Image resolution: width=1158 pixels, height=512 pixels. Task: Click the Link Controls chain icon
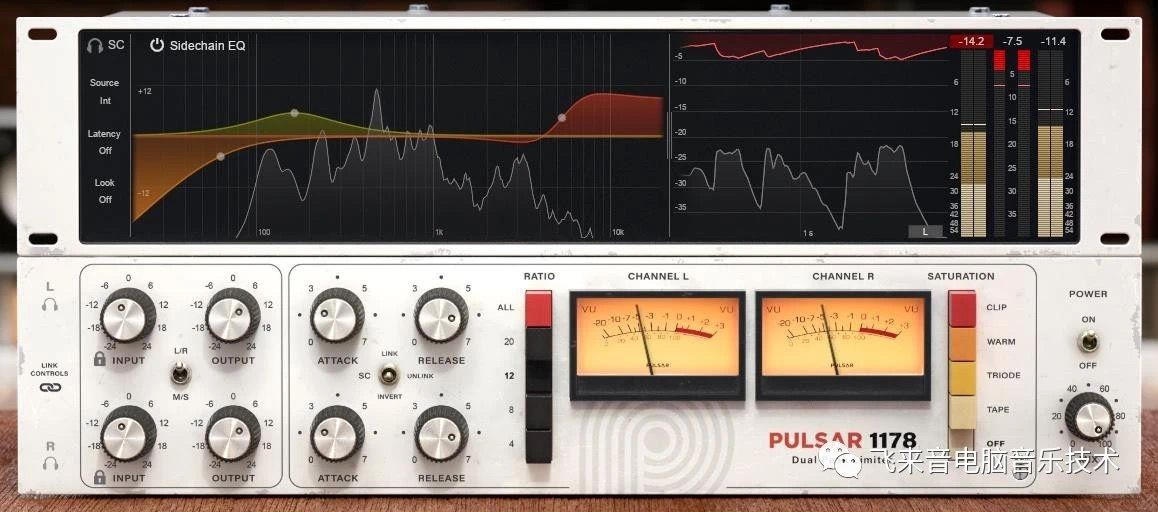pyautogui.click(x=50, y=387)
